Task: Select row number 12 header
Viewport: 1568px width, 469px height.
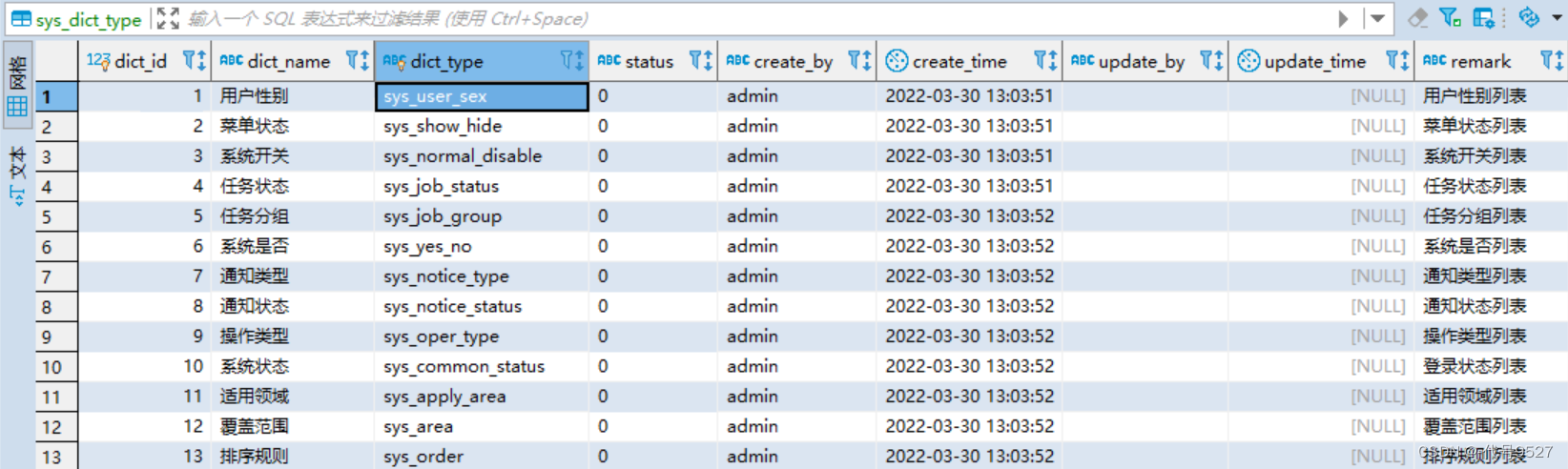Action: (x=57, y=427)
